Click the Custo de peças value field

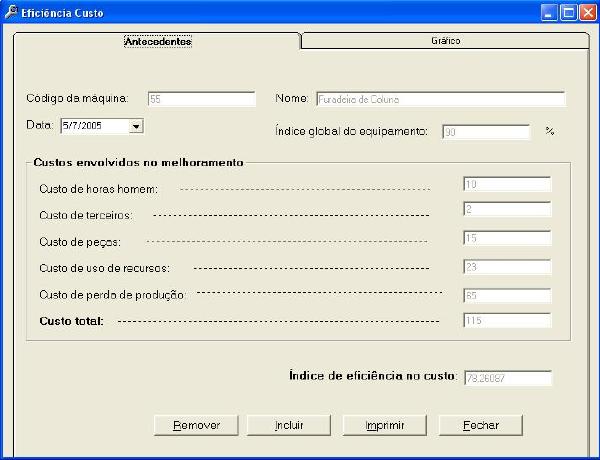507,238
